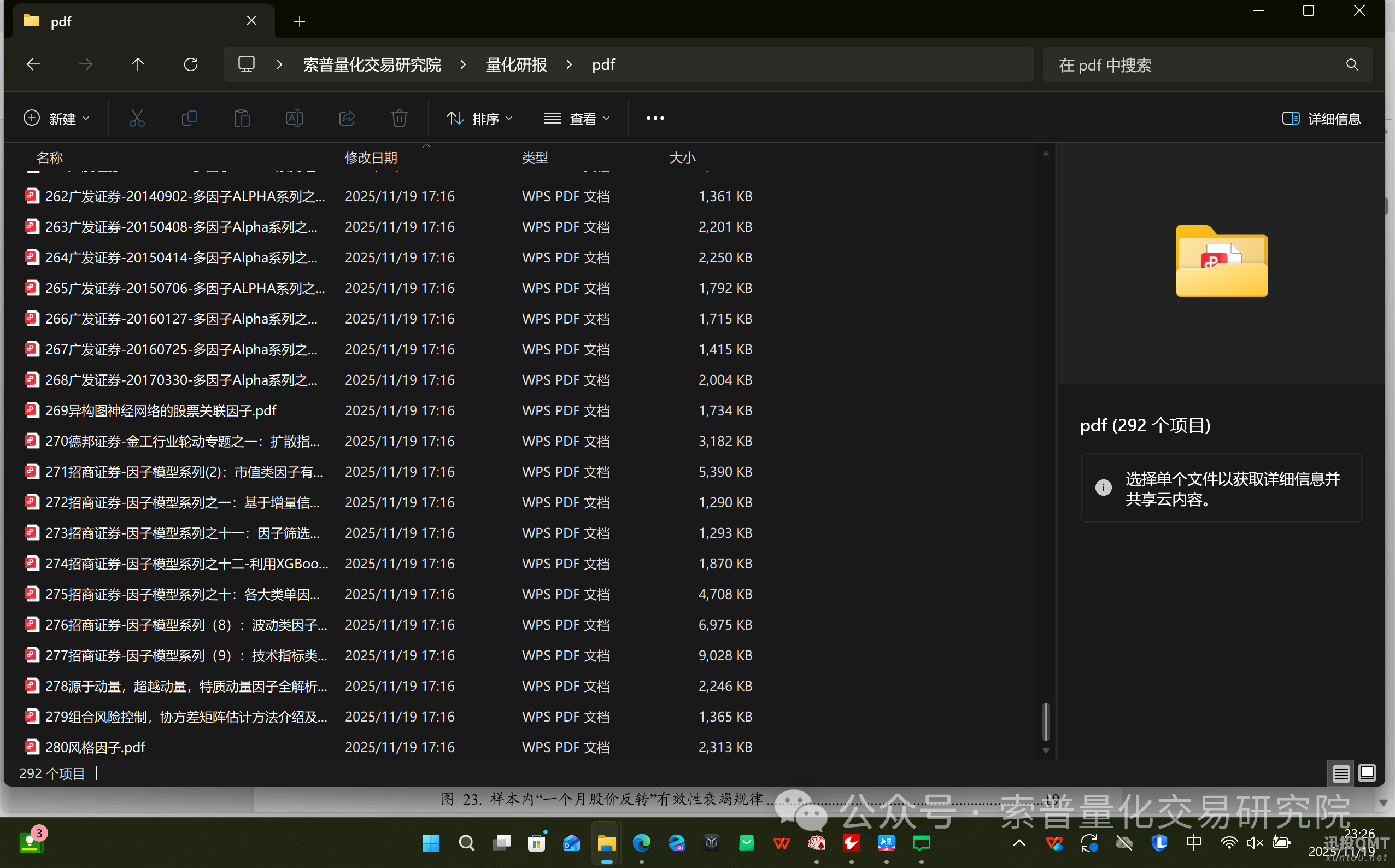Viewport: 1395px width, 868px height.
Task: Refresh the folder view
Action: coord(191,64)
